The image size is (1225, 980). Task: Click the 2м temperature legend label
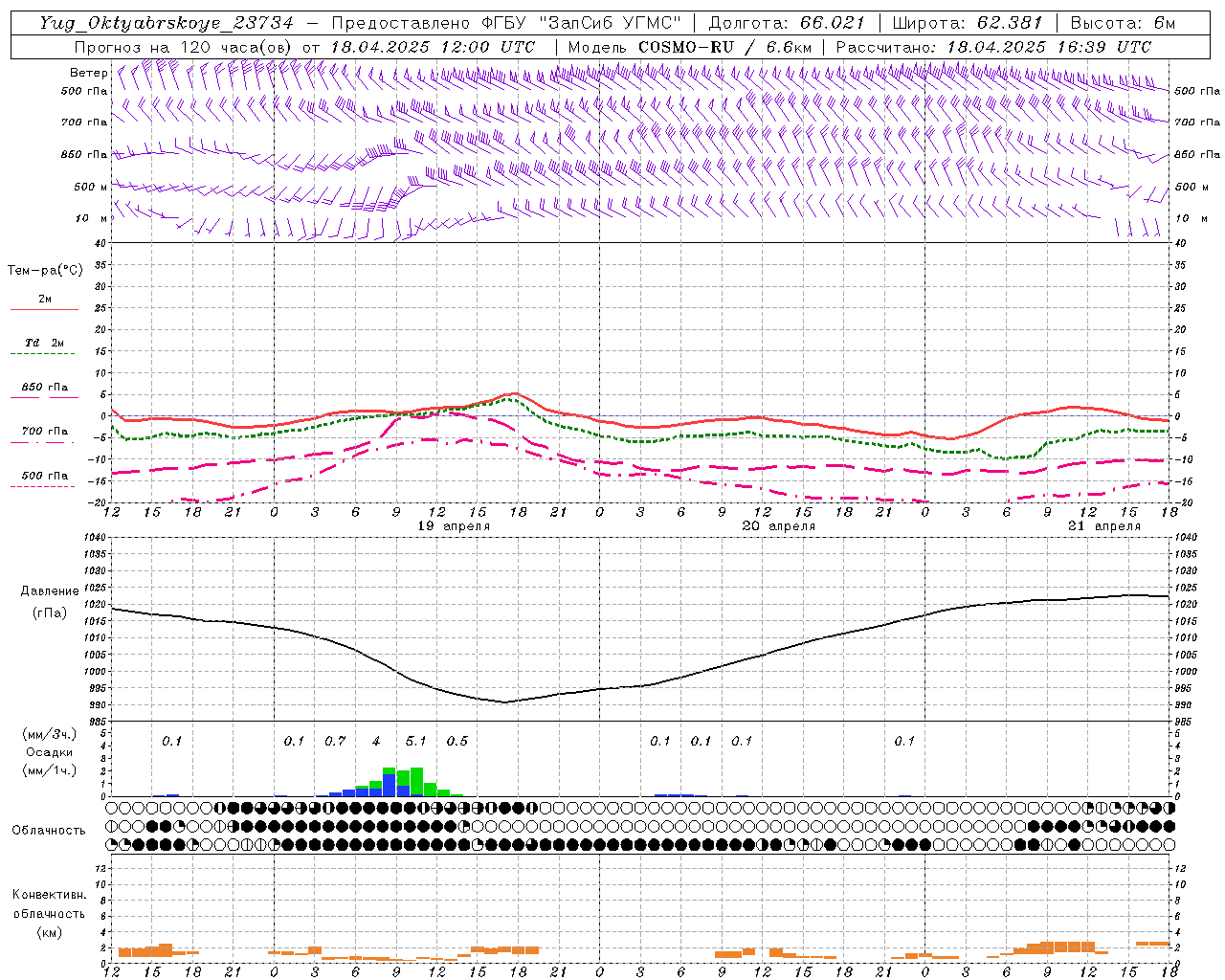tap(45, 300)
